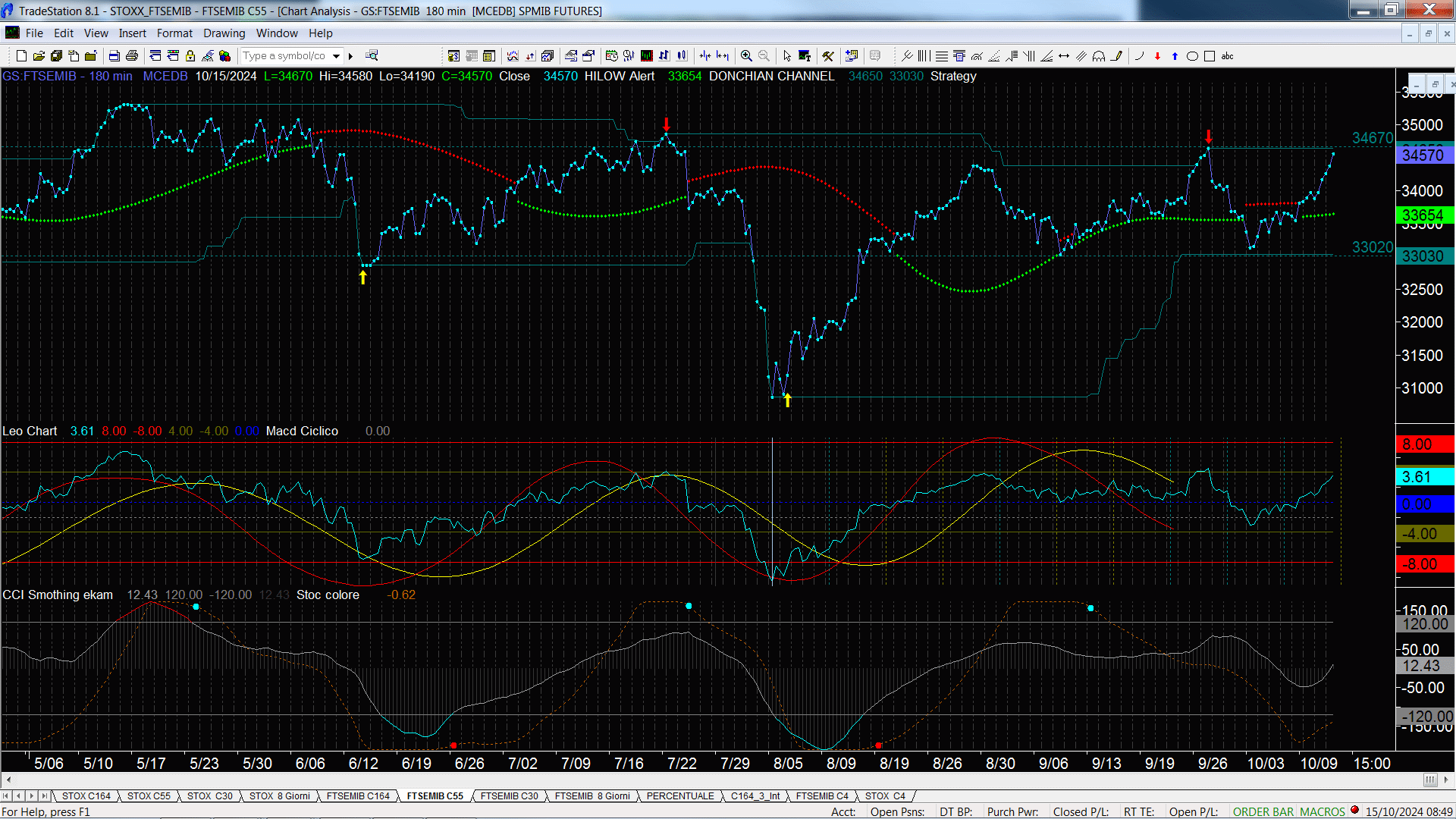
Task: Open the File menu
Action: [x=34, y=33]
